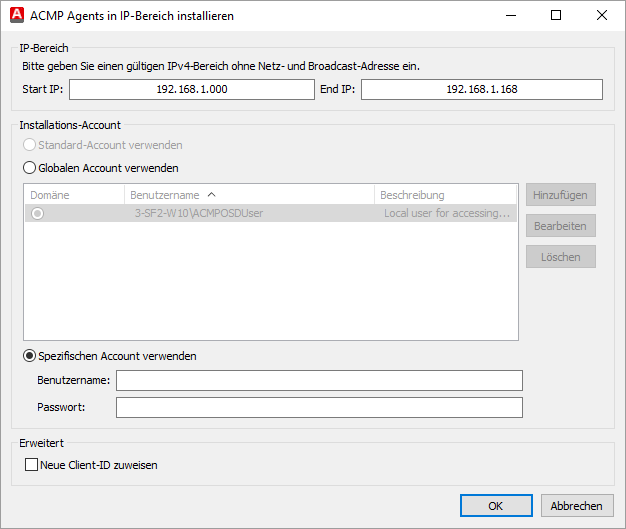
Task: Click the Abbrechen button
Action: pos(577,506)
